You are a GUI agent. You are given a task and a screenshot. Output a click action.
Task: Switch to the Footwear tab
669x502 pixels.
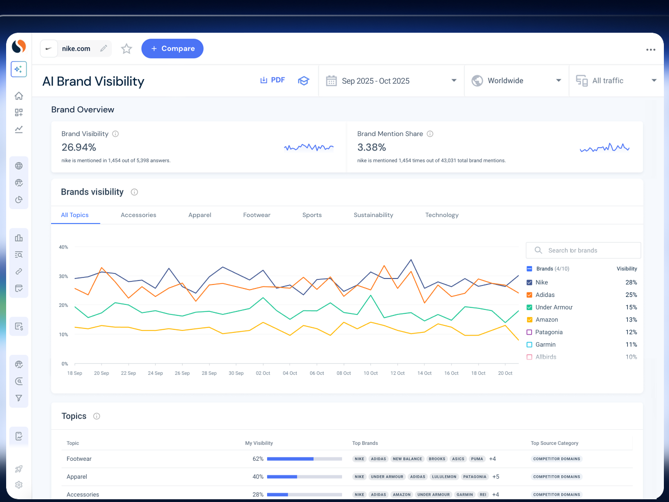[256, 215]
